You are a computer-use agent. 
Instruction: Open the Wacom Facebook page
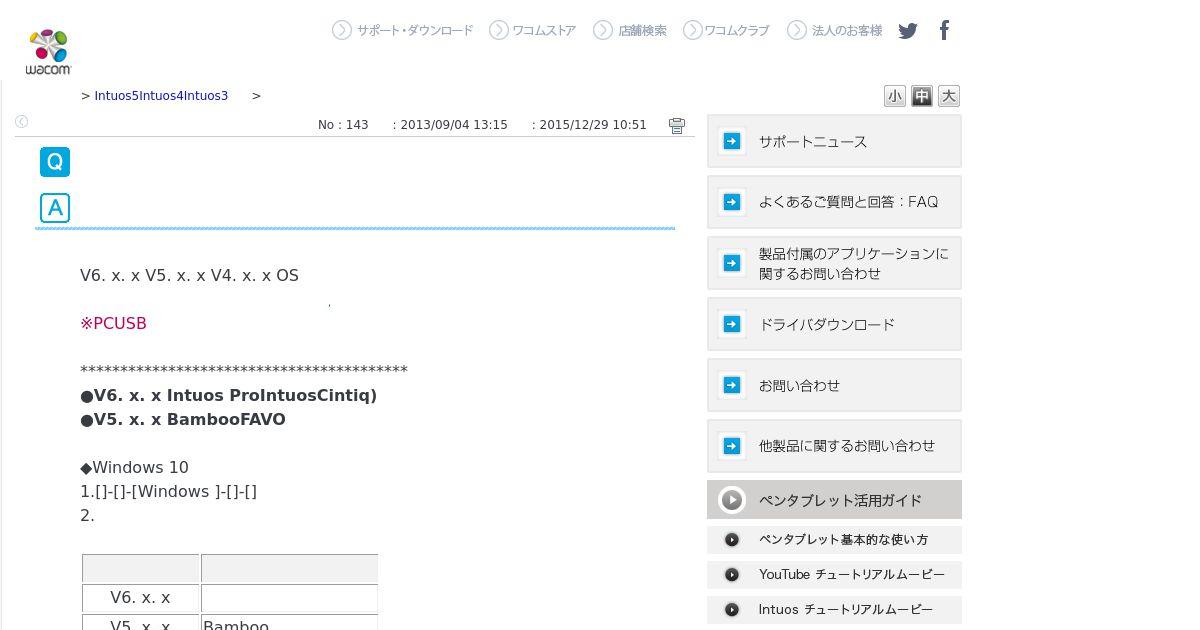point(944,30)
